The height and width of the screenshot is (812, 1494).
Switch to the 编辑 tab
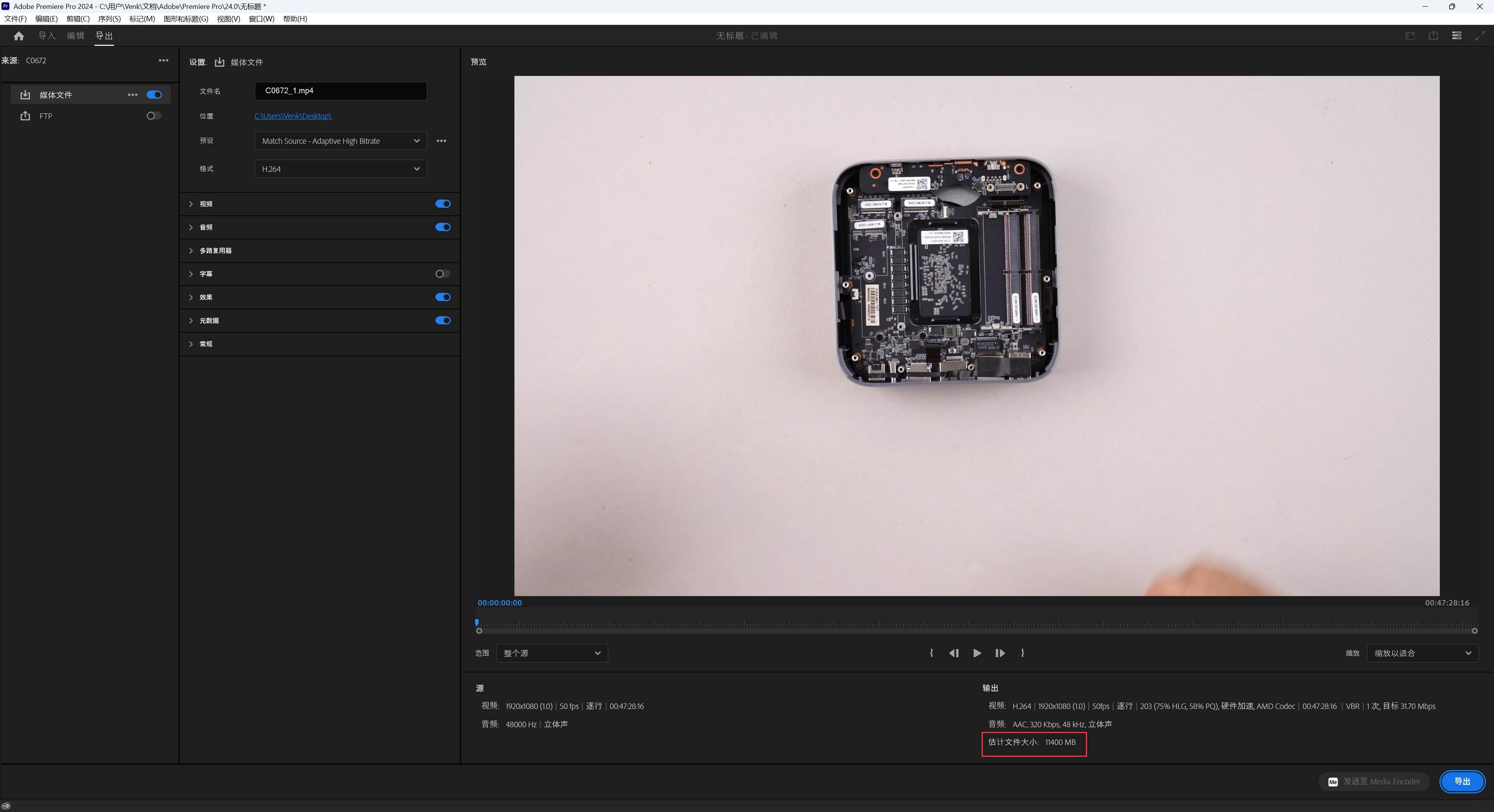pyautogui.click(x=75, y=36)
